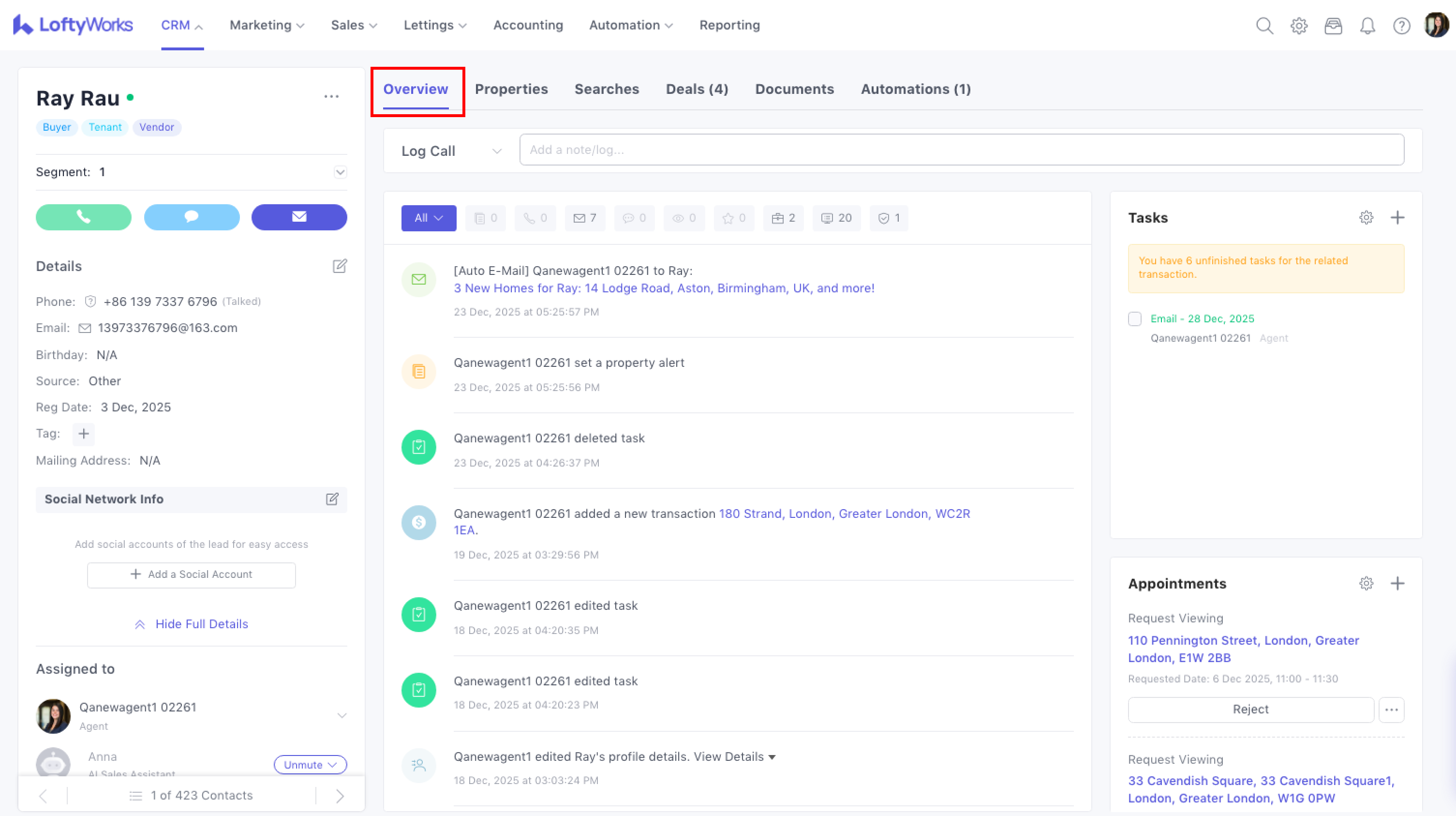Open Appointments settings gear icon
The width and height of the screenshot is (1456, 816).
click(x=1366, y=584)
